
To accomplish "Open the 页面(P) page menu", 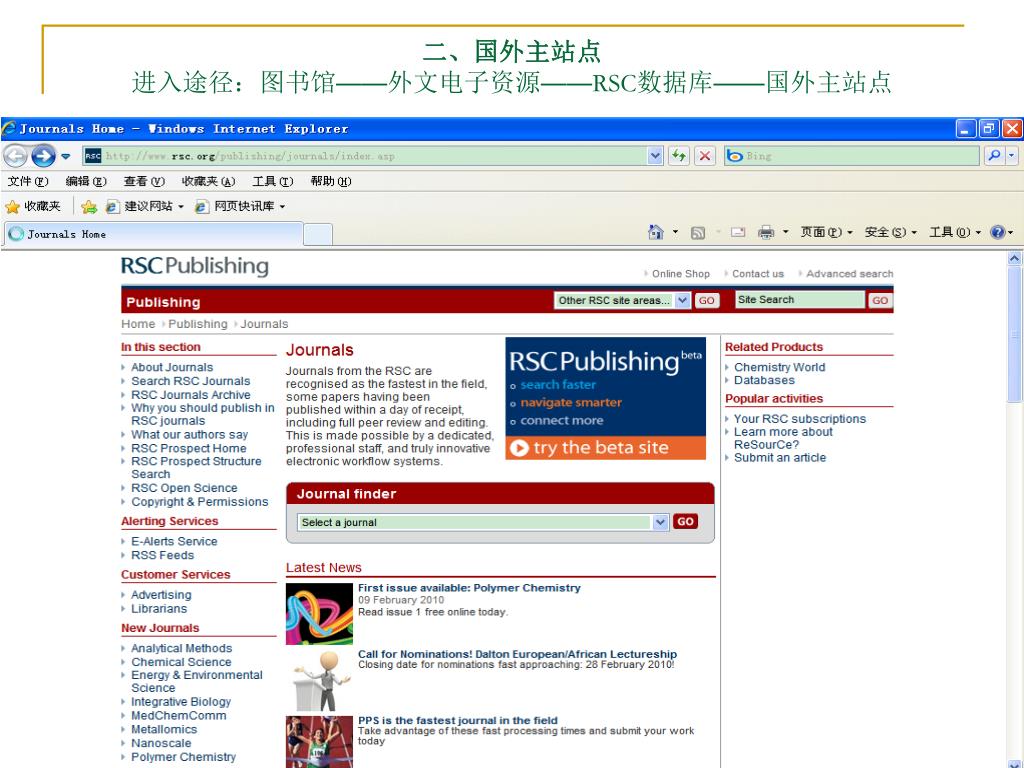I will pos(826,232).
